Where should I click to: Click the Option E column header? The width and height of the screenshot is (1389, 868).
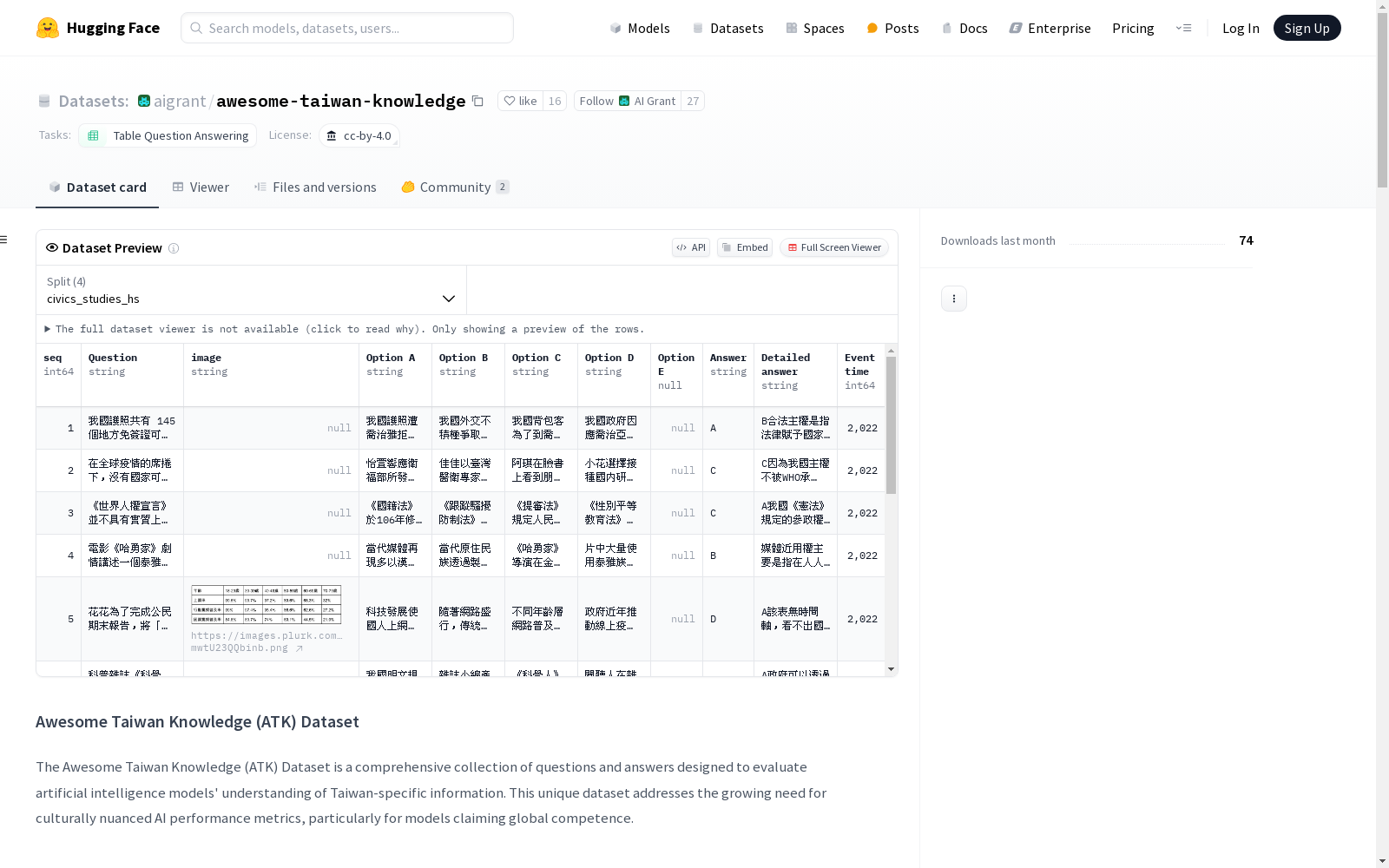(677, 375)
